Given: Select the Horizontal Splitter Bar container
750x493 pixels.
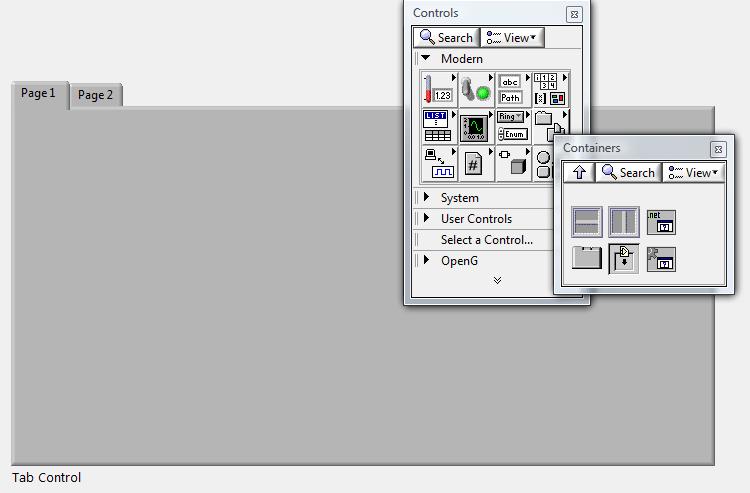Looking at the screenshot, I should [587, 221].
